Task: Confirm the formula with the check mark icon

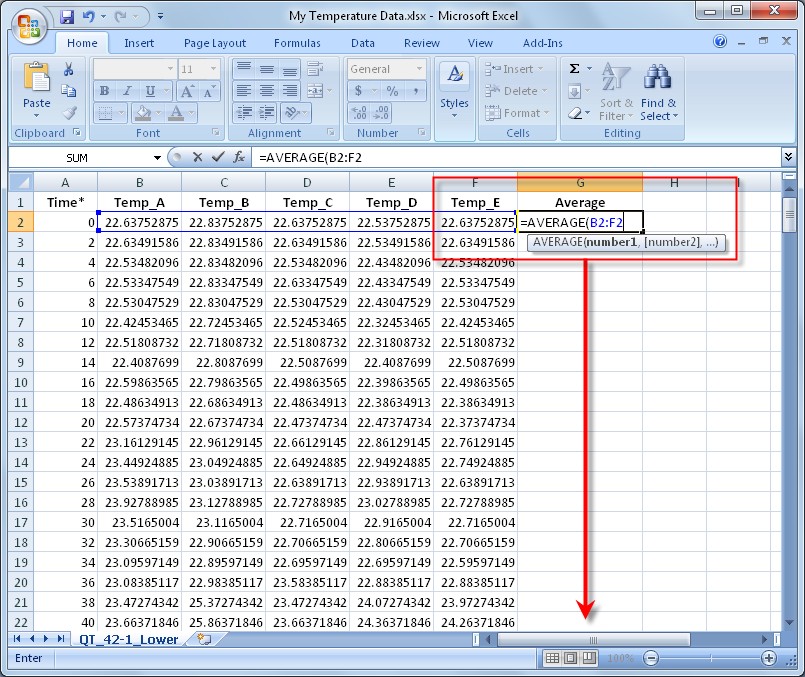Action: (x=216, y=157)
